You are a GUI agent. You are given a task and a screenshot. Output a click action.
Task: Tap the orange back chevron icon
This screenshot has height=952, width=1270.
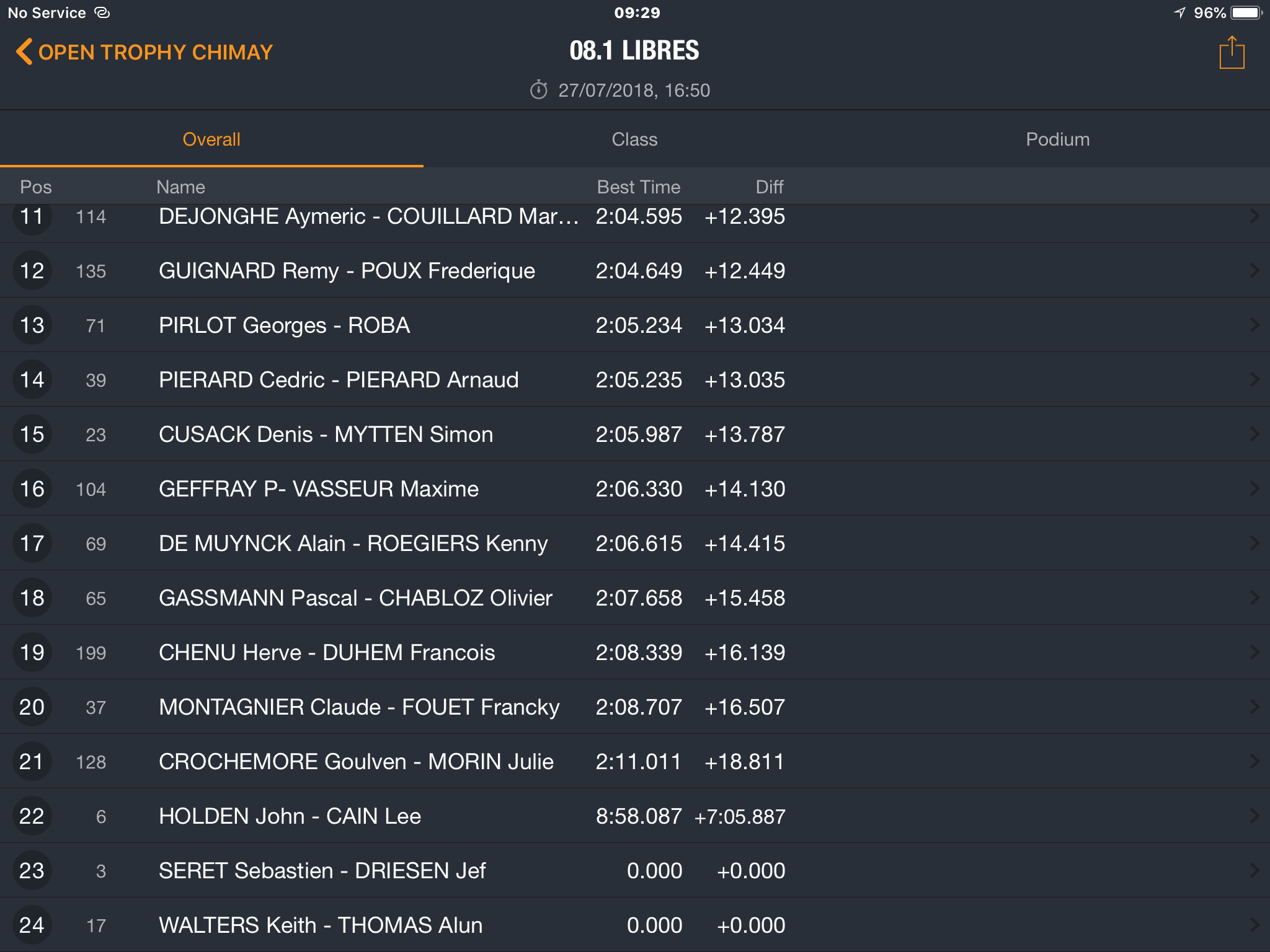[24, 51]
